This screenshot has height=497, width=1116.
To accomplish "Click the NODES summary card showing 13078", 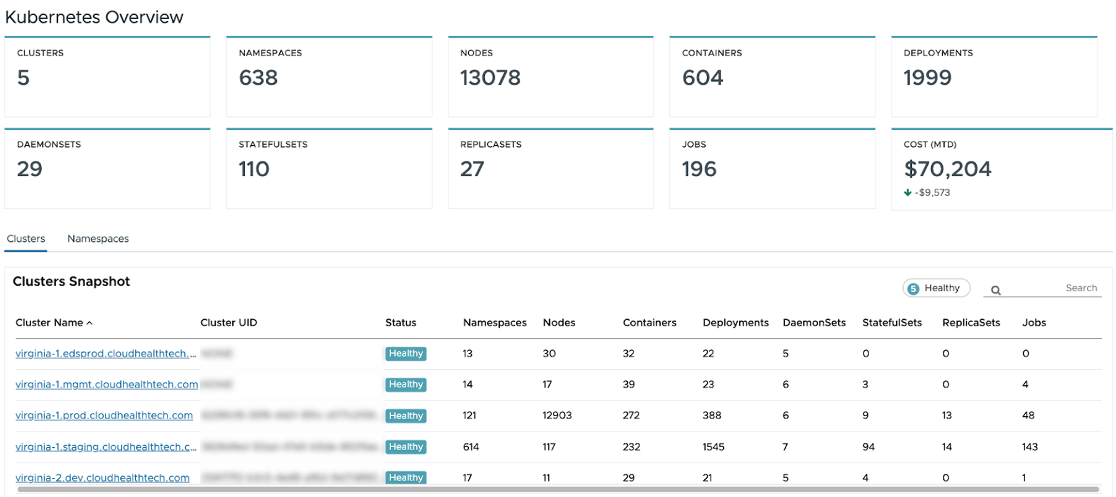I will (x=551, y=76).
